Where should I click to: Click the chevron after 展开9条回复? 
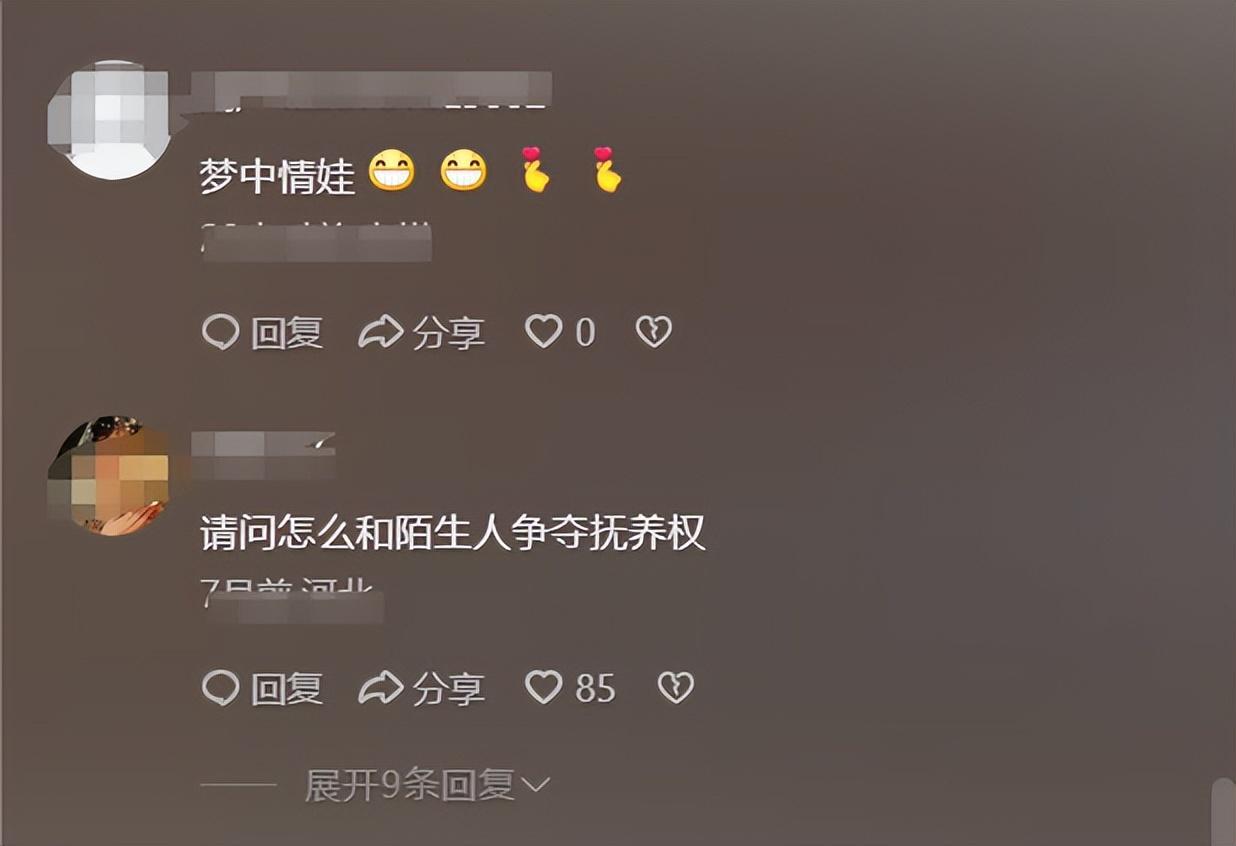(x=536, y=787)
